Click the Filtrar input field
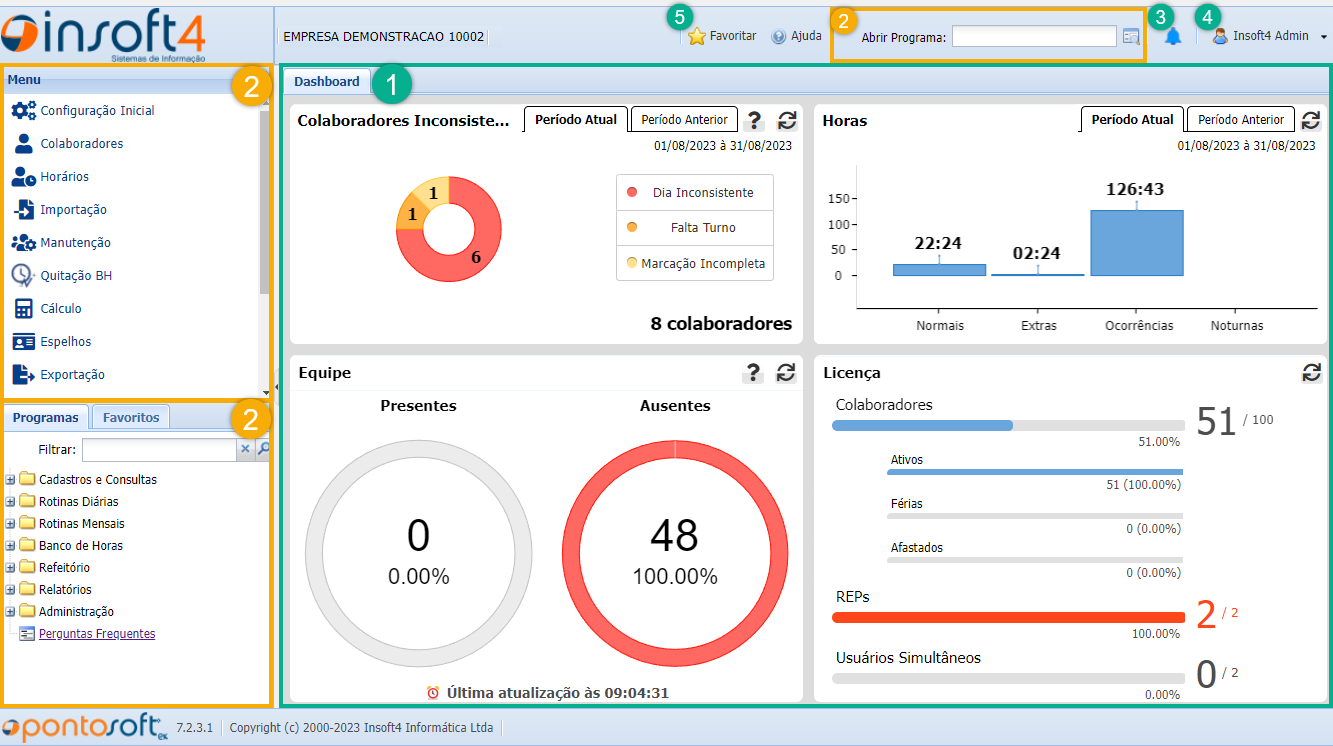Viewport: 1333px width, 746px height. tap(158, 450)
